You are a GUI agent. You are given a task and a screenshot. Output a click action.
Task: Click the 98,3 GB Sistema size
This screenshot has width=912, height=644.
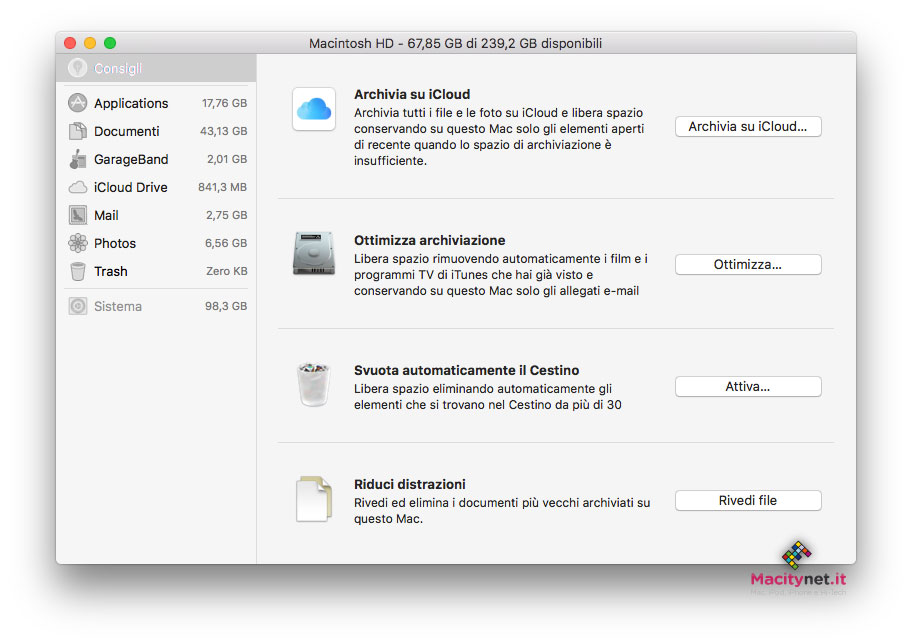[x=226, y=306]
